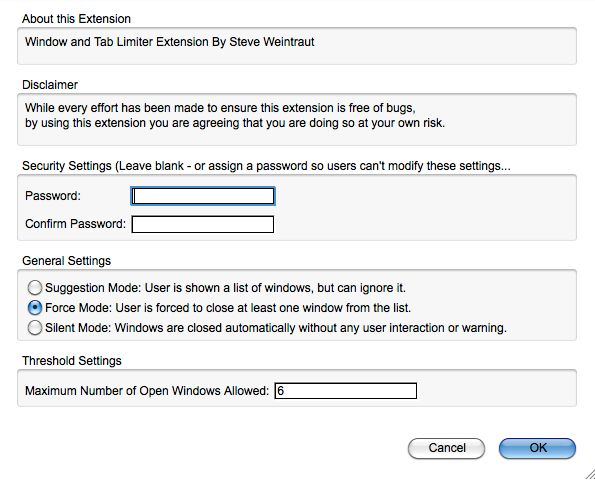Image resolution: width=595 pixels, height=481 pixels.
Task: Click the 'Password:' label
Action: point(53,196)
